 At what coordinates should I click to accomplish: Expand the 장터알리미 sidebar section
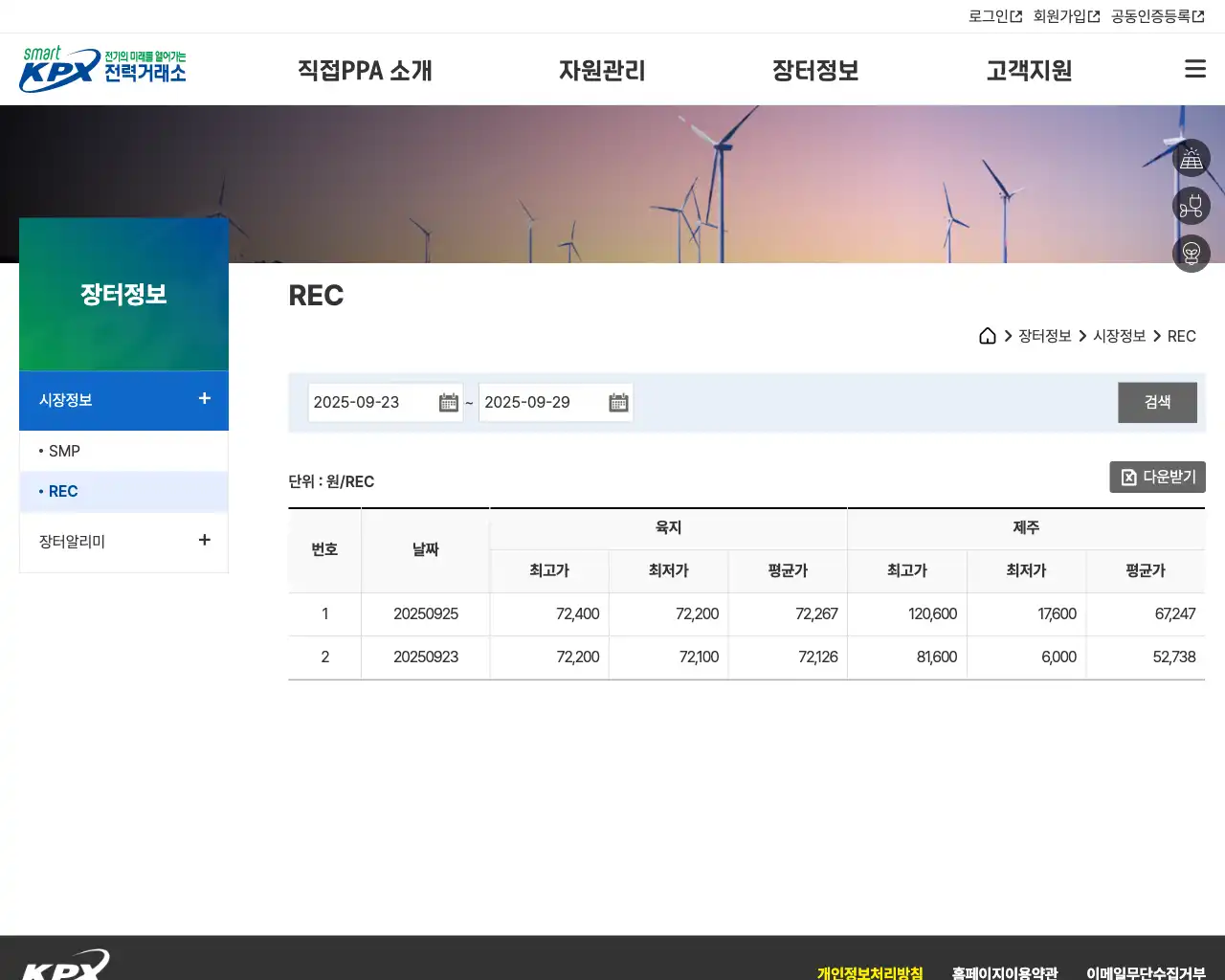pos(204,540)
